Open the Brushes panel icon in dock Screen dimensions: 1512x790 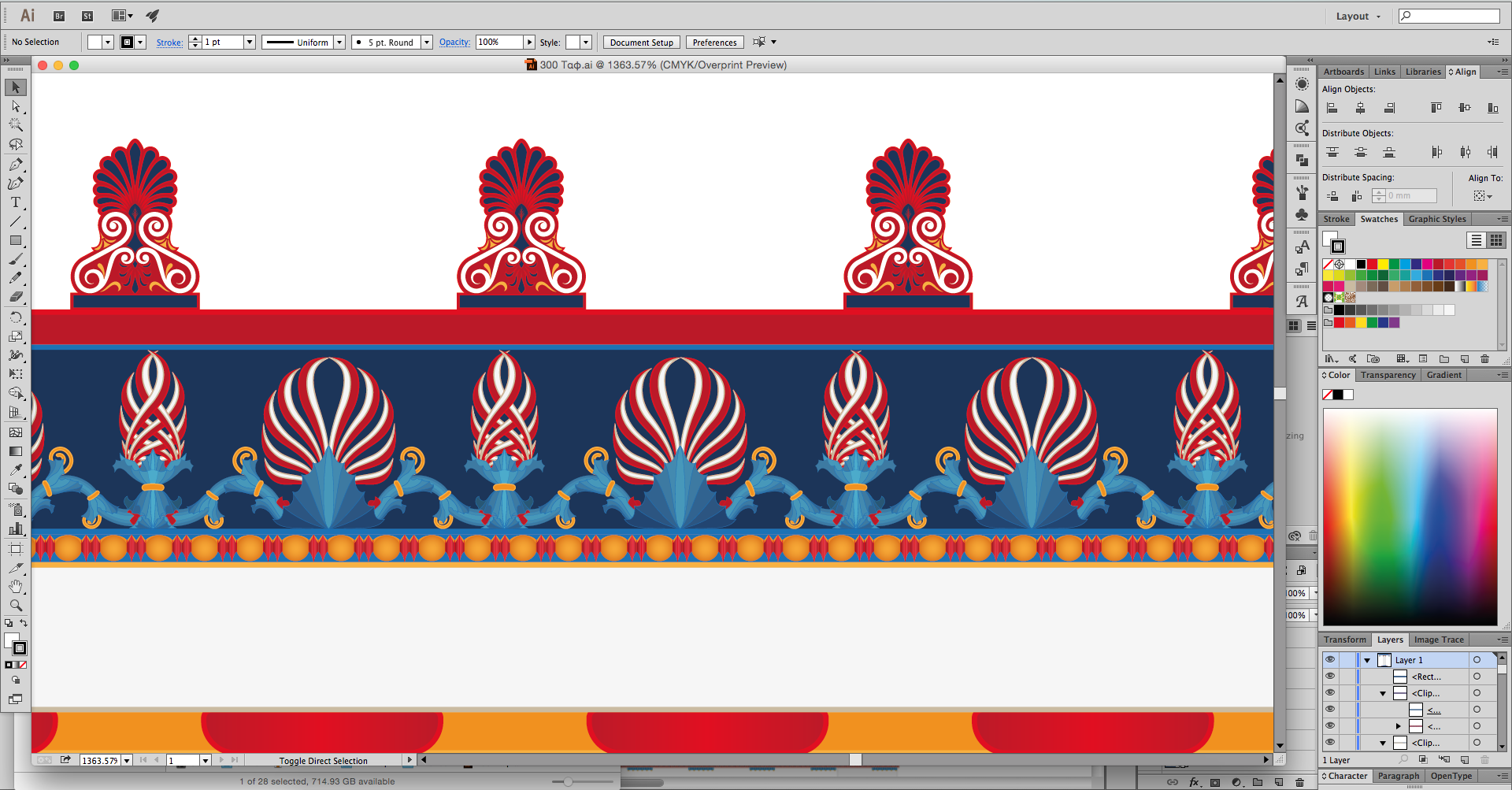pyautogui.click(x=1302, y=192)
